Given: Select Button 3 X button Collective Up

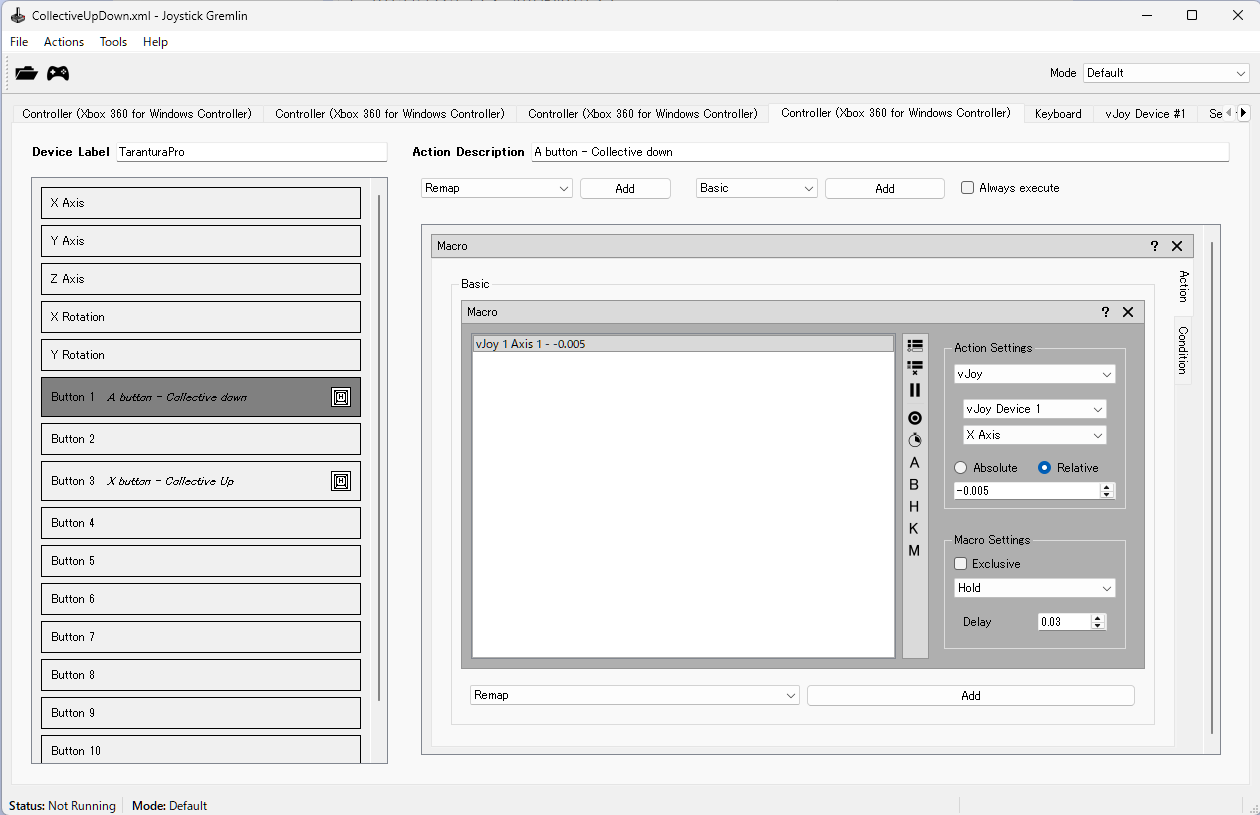Looking at the screenshot, I should [x=200, y=481].
